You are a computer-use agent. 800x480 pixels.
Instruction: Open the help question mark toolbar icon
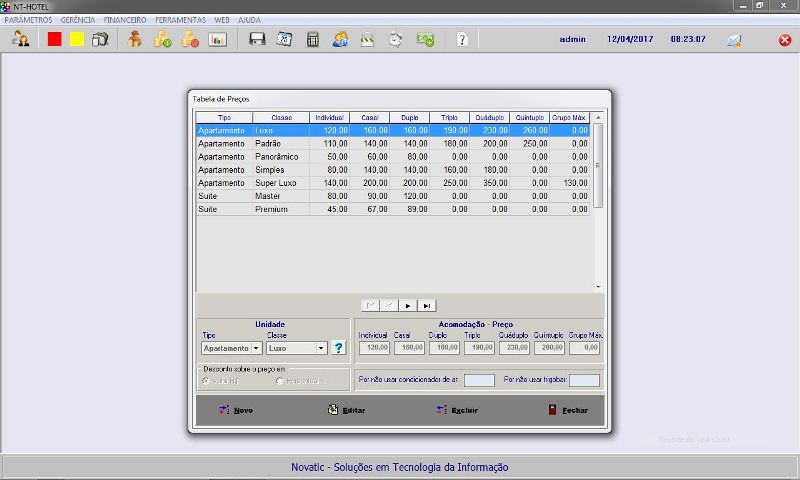pyautogui.click(x=461, y=40)
